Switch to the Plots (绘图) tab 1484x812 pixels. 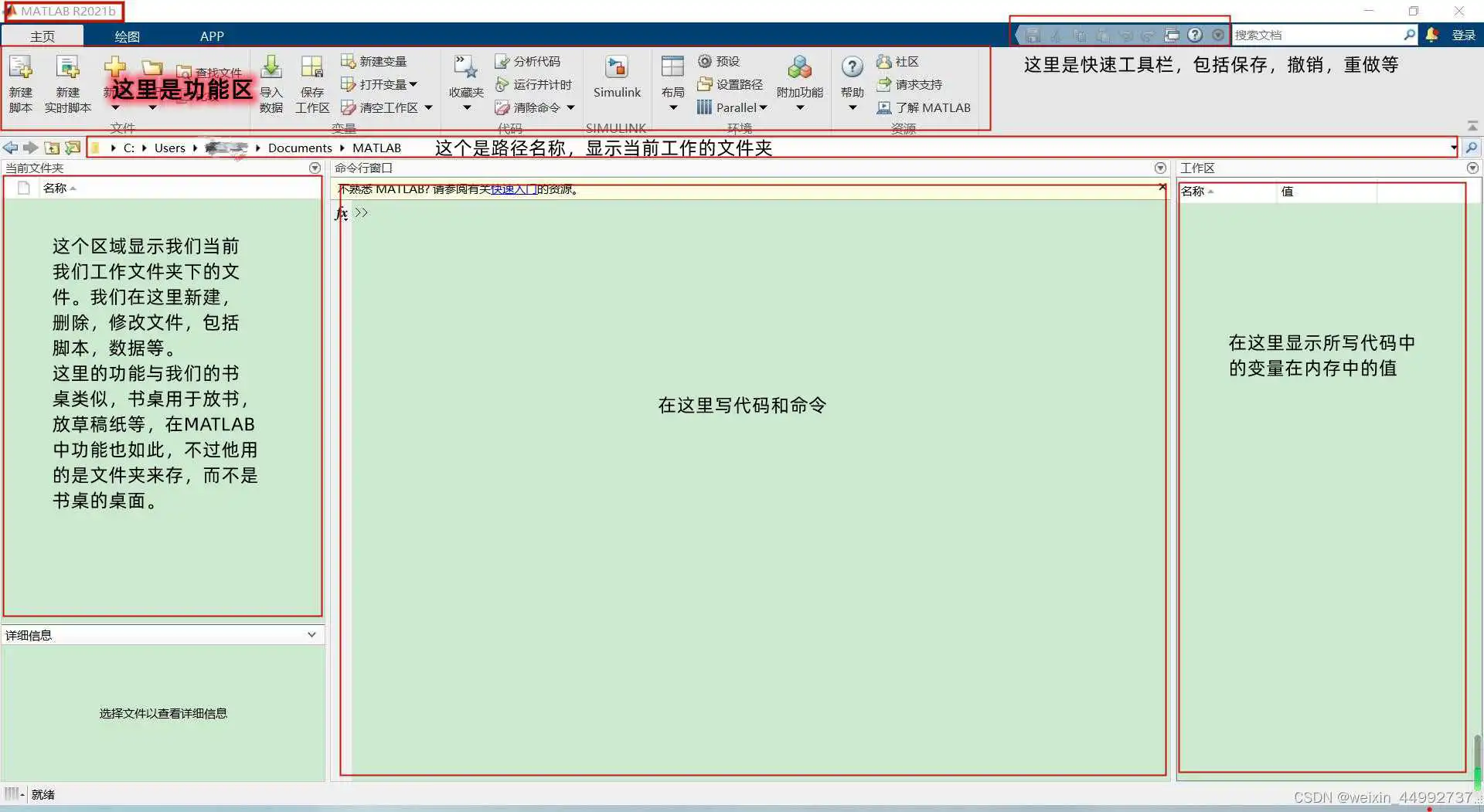[127, 36]
